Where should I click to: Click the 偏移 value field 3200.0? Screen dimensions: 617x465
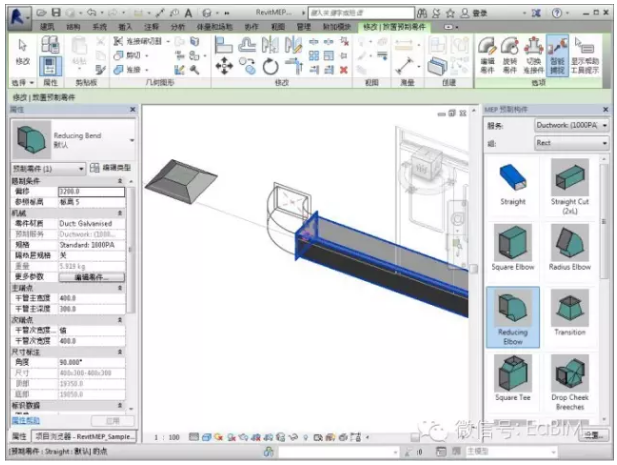coord(91,191)
